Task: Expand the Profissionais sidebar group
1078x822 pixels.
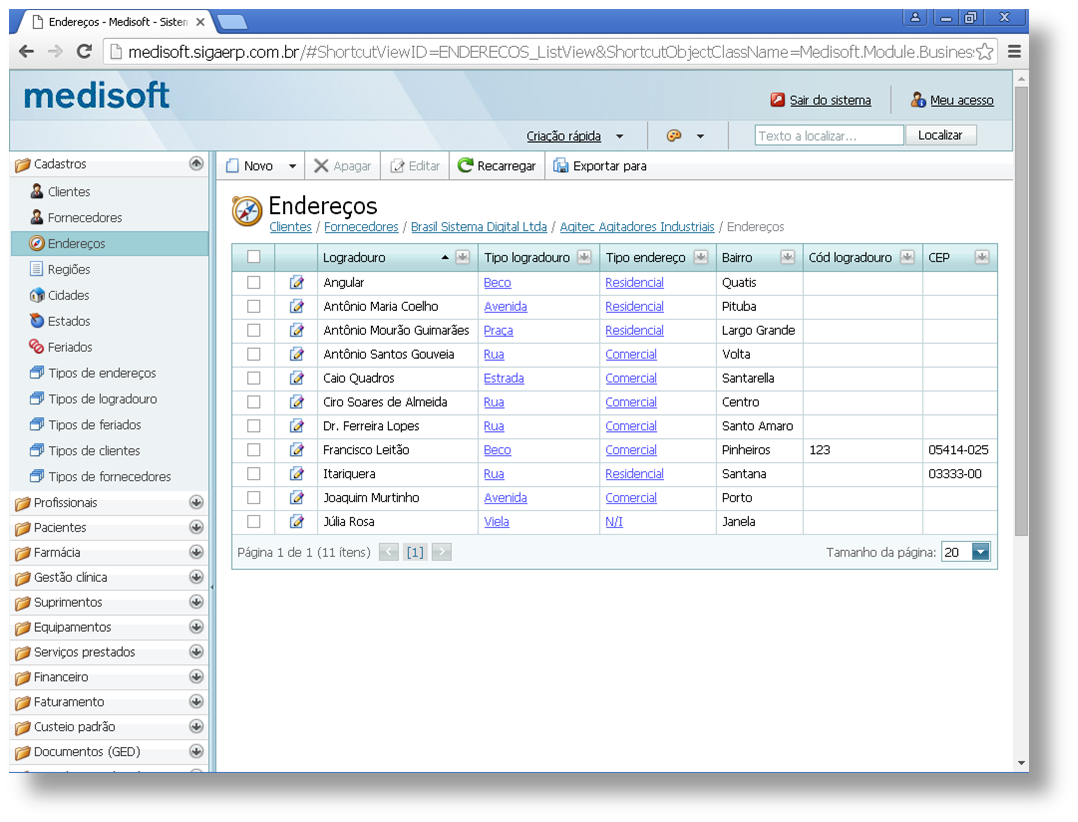Action: (196, 502)
